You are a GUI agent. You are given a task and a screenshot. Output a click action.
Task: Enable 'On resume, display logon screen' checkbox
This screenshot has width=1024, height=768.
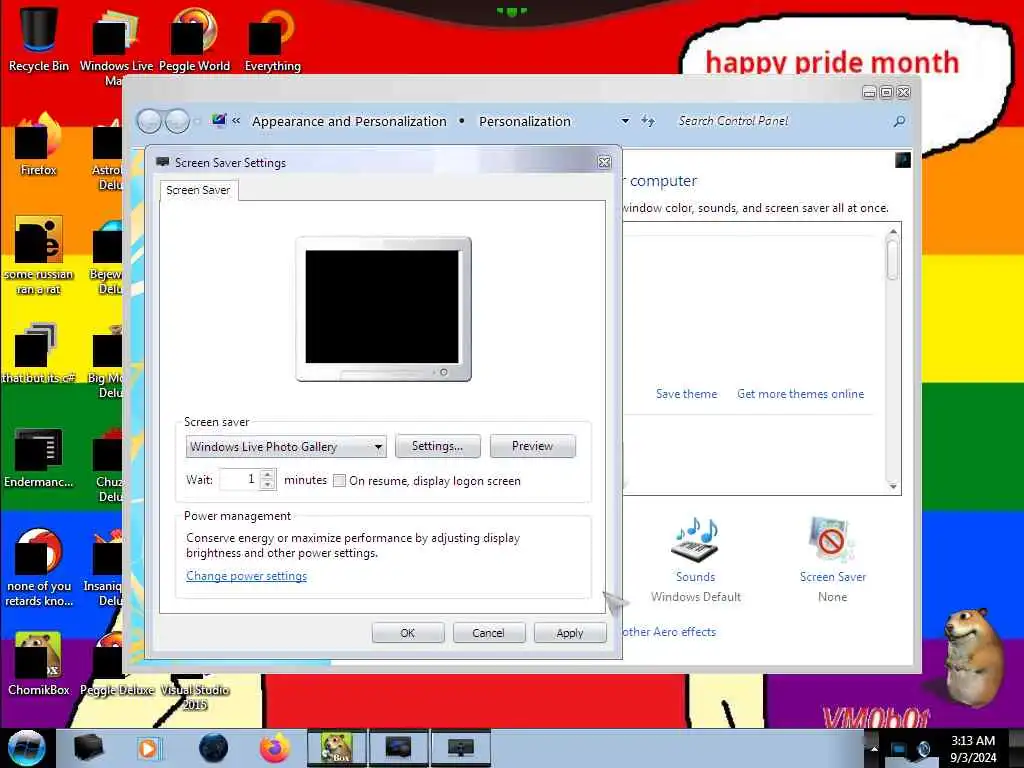[x=339, y=481]
